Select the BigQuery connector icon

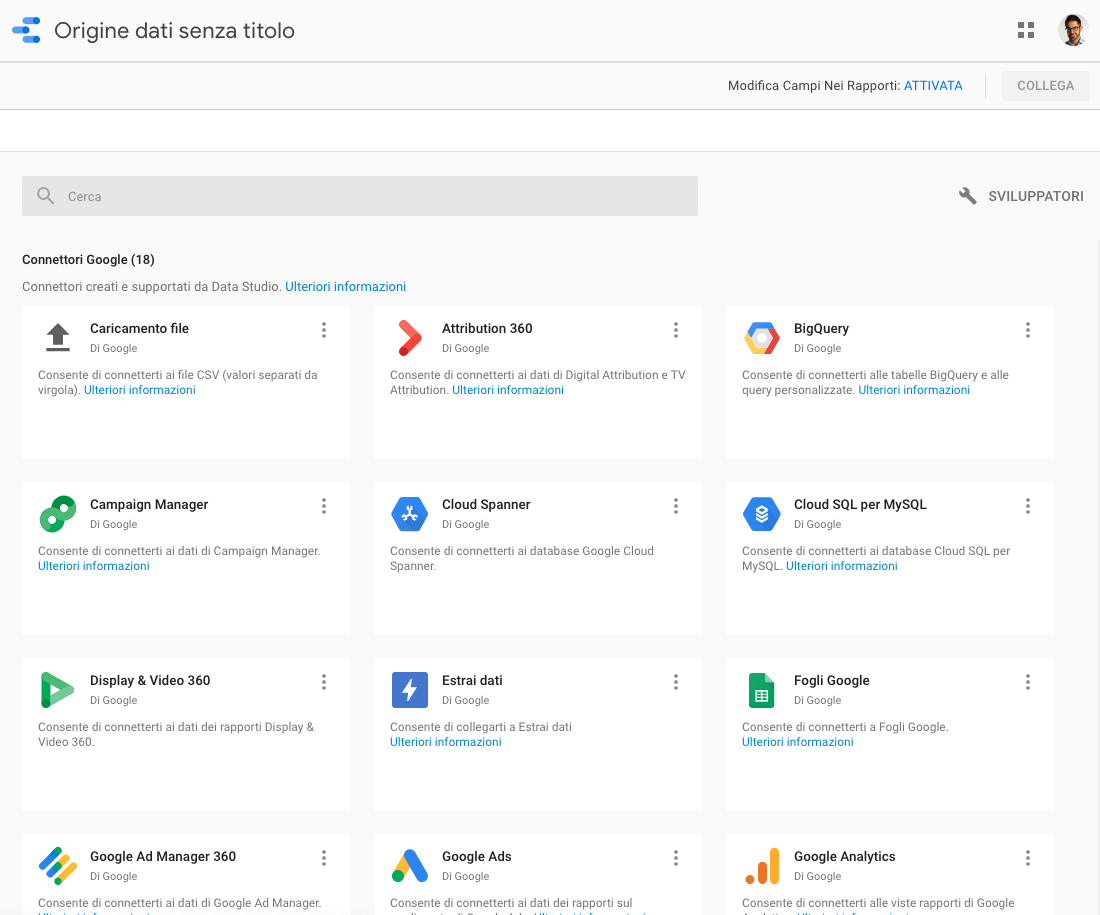(761, 338)
